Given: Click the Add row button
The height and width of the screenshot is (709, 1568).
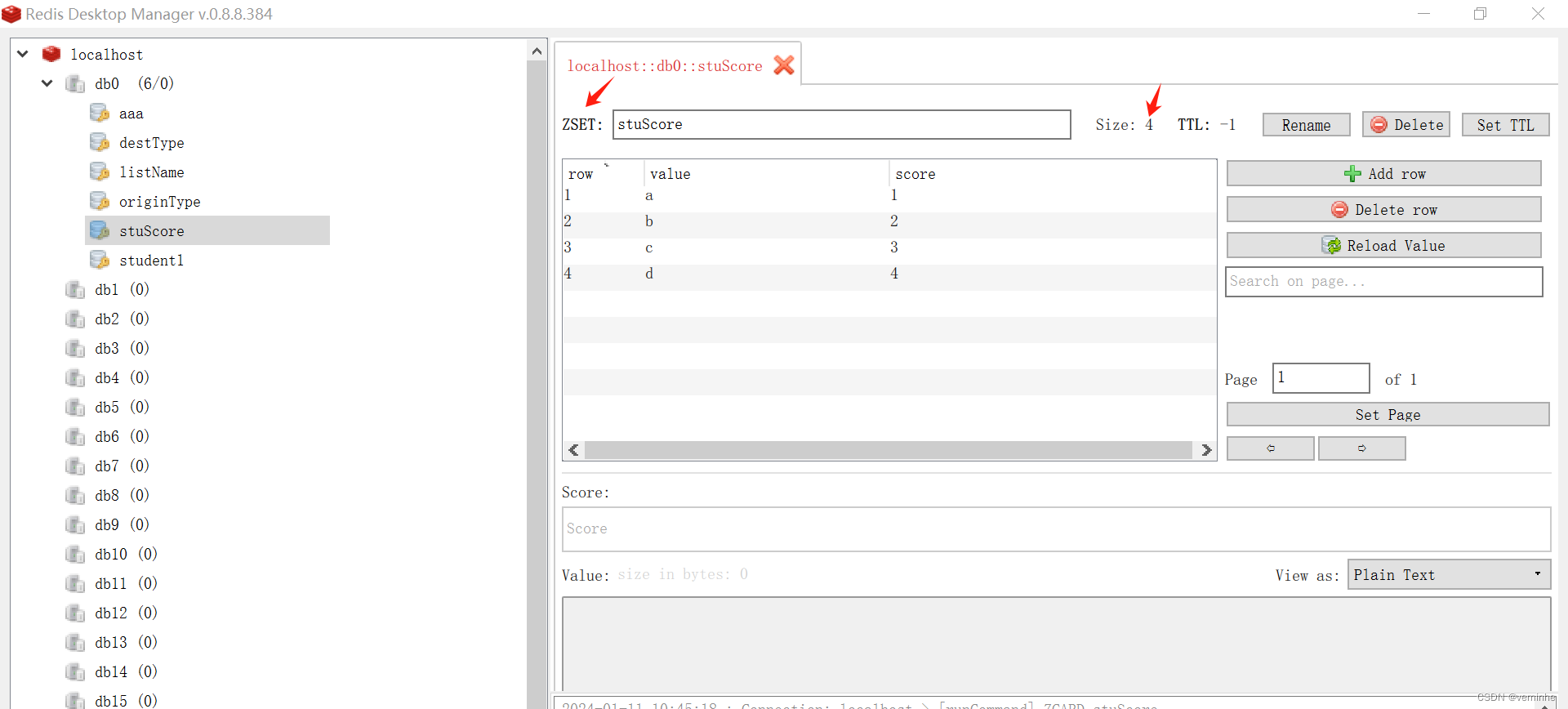Looking at the screenshot, I should tap(1383, 173).
